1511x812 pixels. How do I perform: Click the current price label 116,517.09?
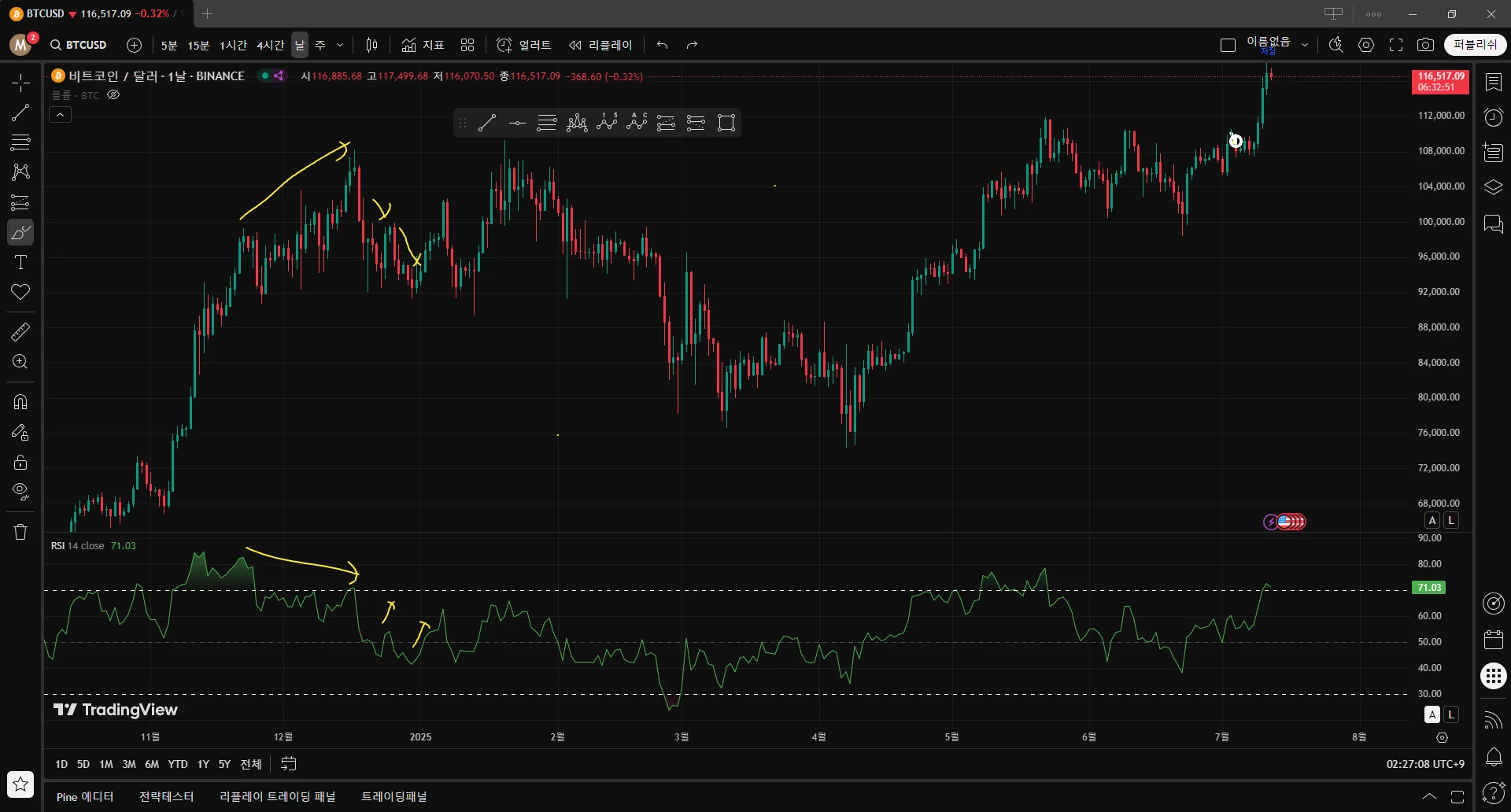click(x=1440, y=76)
